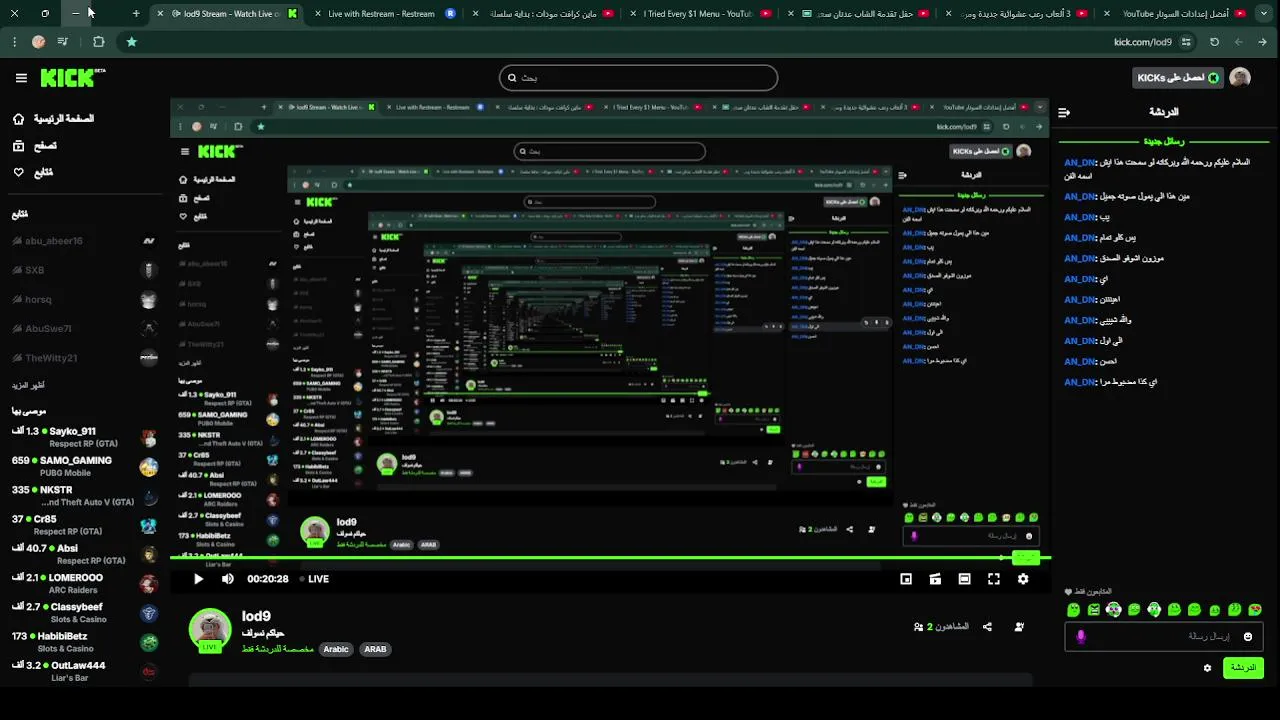Open the Browse section in sidebar

[35, 146]
